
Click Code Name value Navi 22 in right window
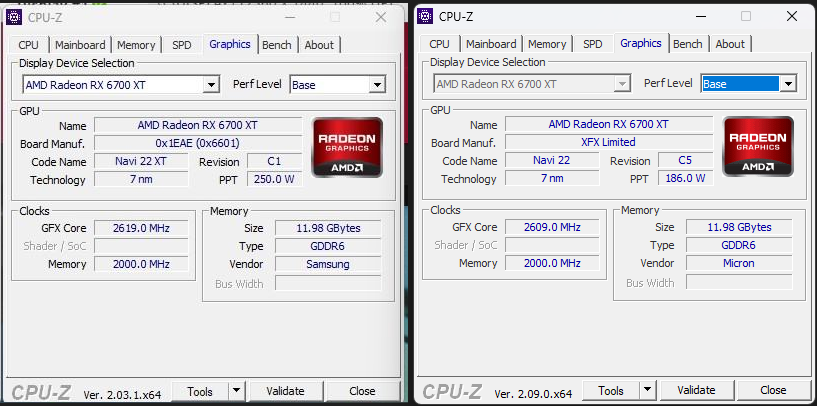coord(552,160)
